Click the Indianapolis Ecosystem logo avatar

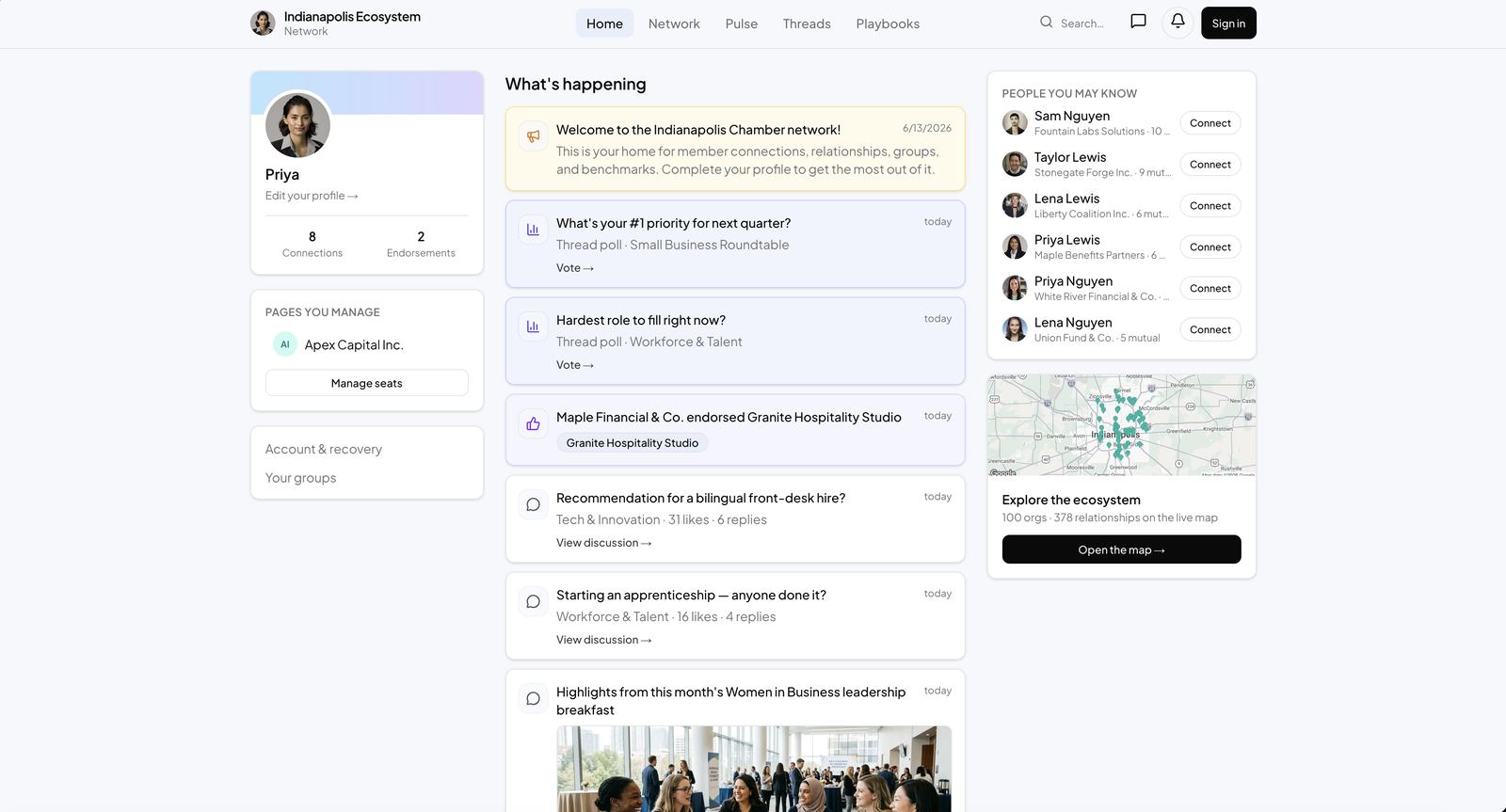pos(263,24)
